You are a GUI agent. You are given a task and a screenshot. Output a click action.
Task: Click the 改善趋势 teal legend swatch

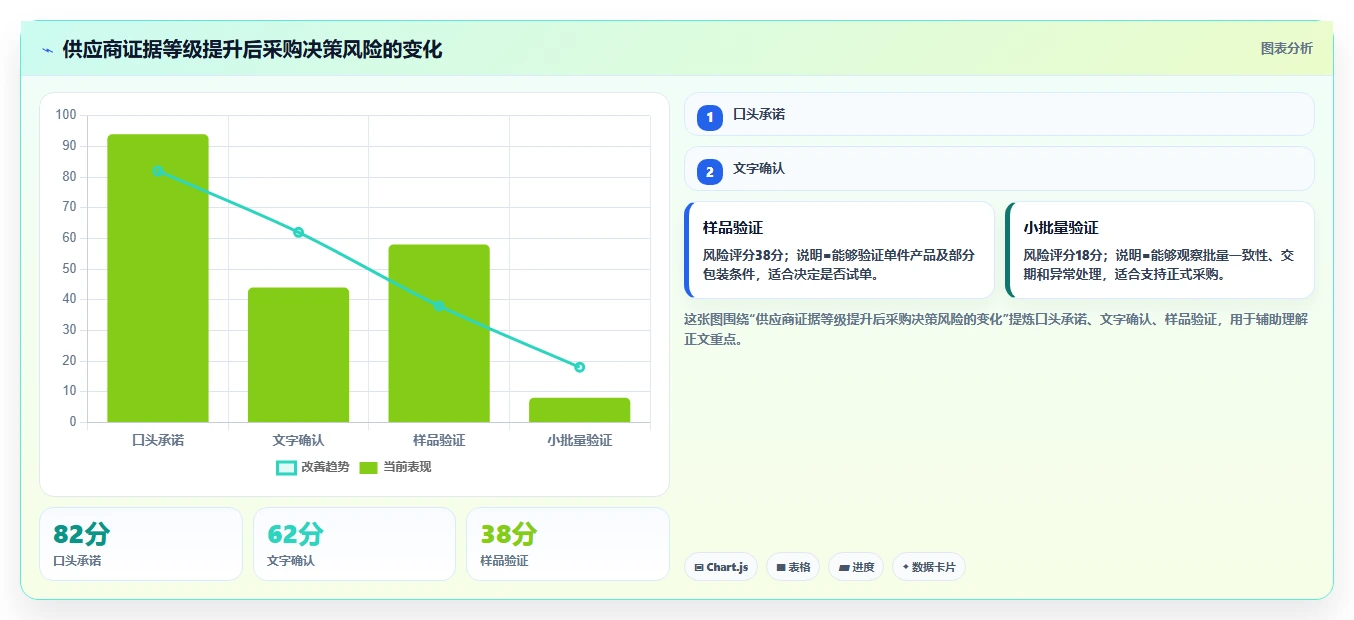[x=286, y=467]
